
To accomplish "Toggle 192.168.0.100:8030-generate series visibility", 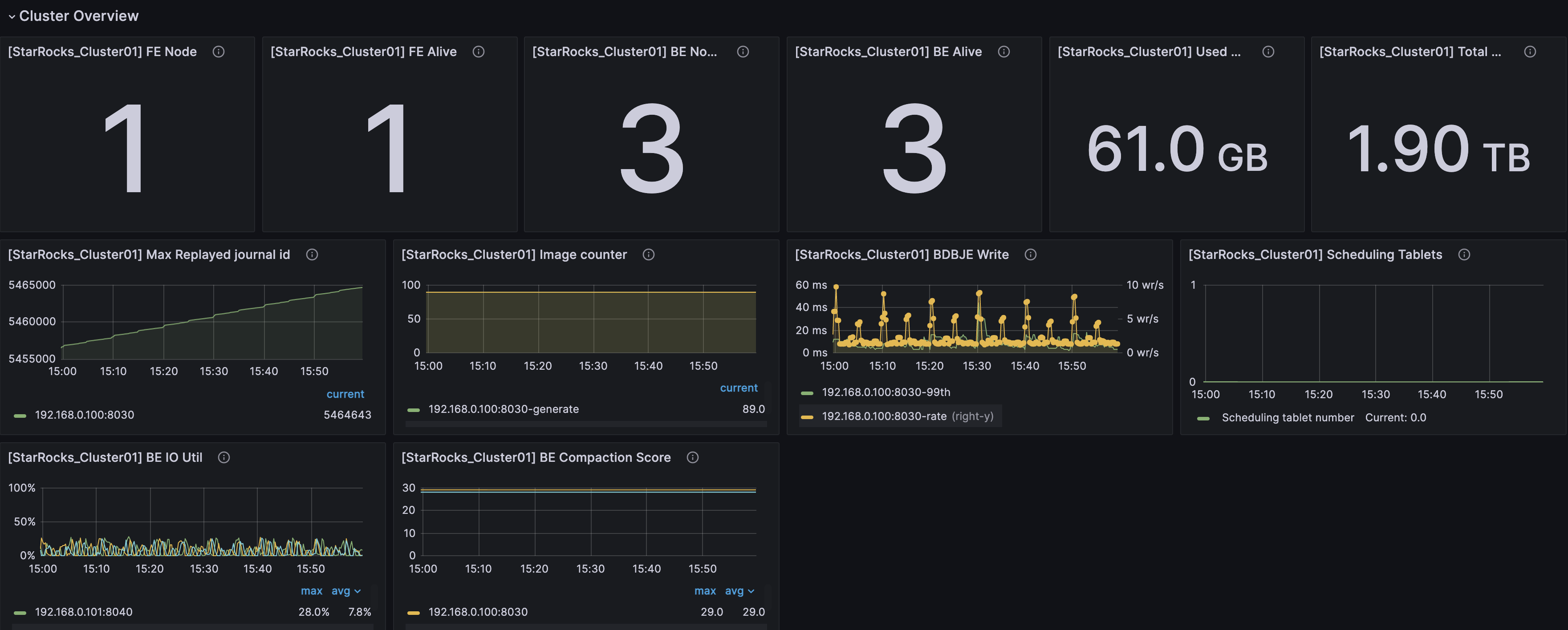I will (504, 409).
